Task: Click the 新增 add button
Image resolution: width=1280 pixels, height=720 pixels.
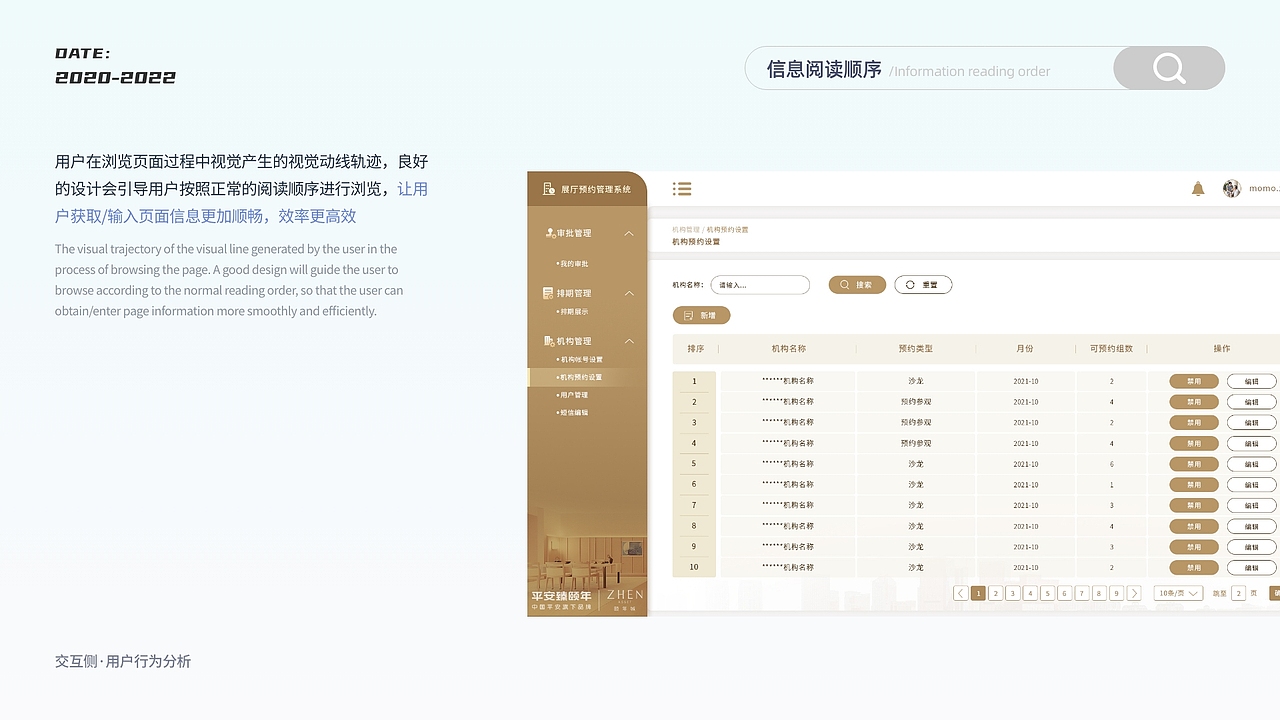Action: click(x=701, y=315)
